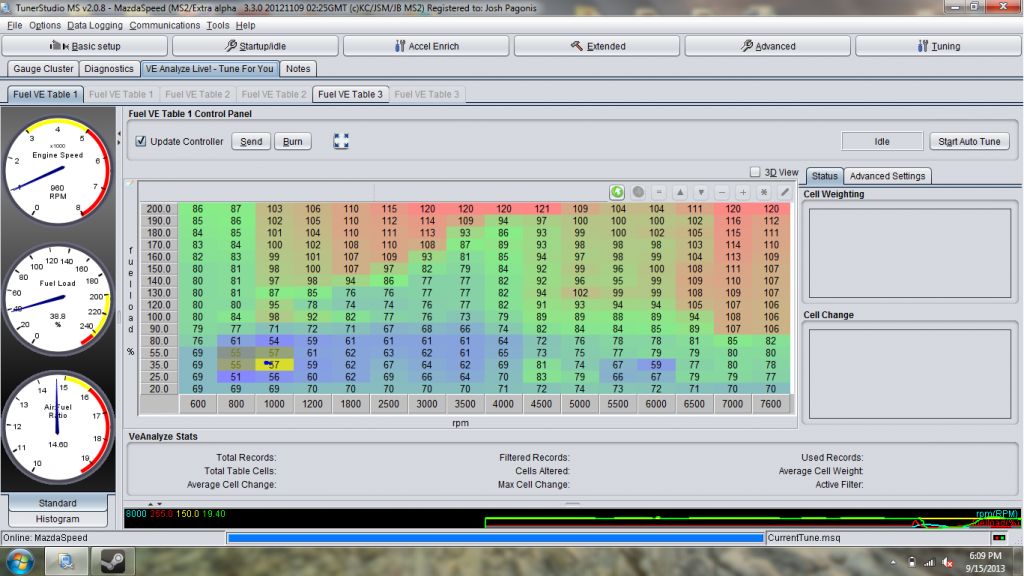The height and width of the screenshot is (576, 1024).
Task: Click the green arrow icon above the VE table
Action: pyautogui.click(x=618, y=192)
